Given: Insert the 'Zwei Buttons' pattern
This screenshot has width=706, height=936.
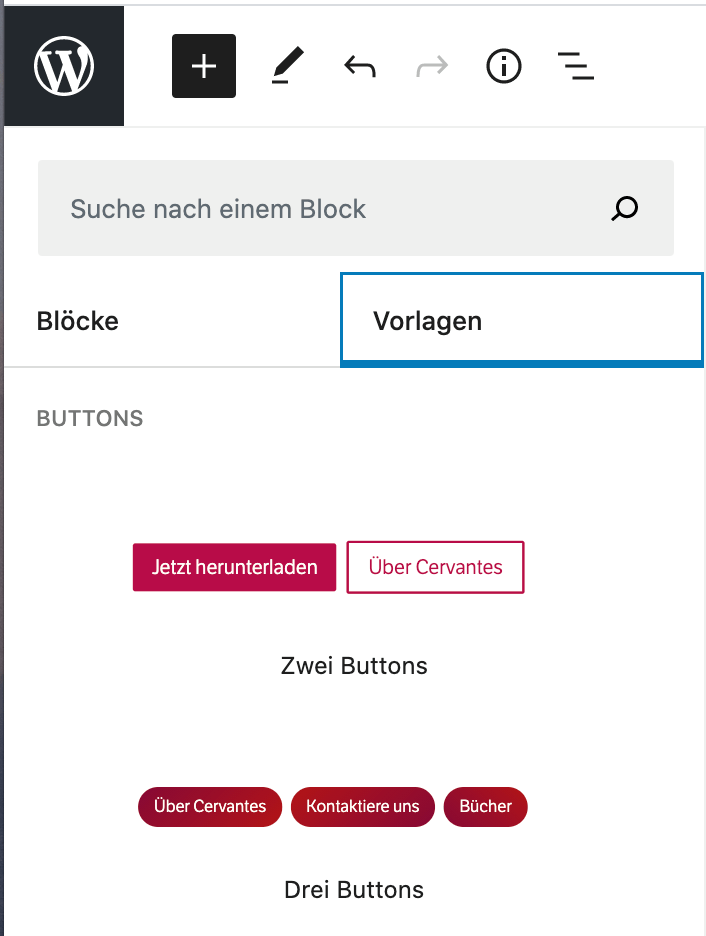Looking at the screenshot, I should pos(354,567).
